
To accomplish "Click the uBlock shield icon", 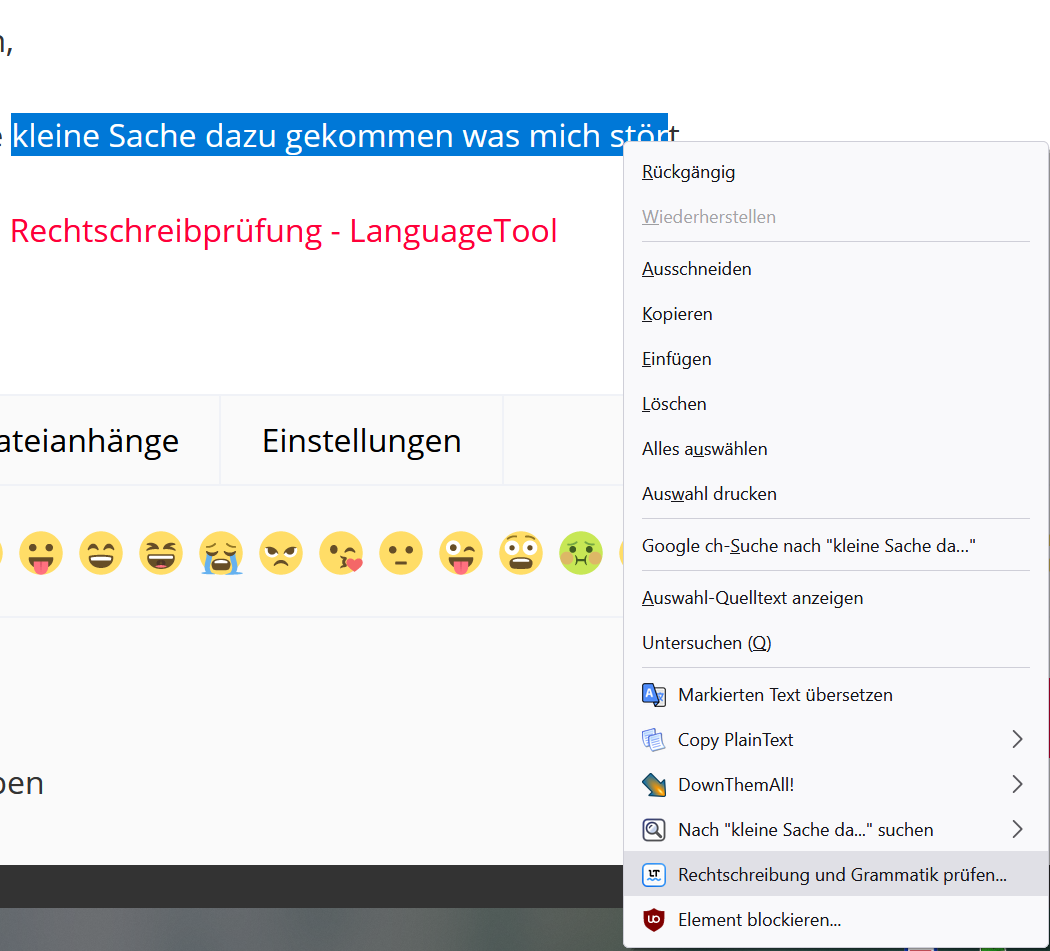I will pos(654,920).
